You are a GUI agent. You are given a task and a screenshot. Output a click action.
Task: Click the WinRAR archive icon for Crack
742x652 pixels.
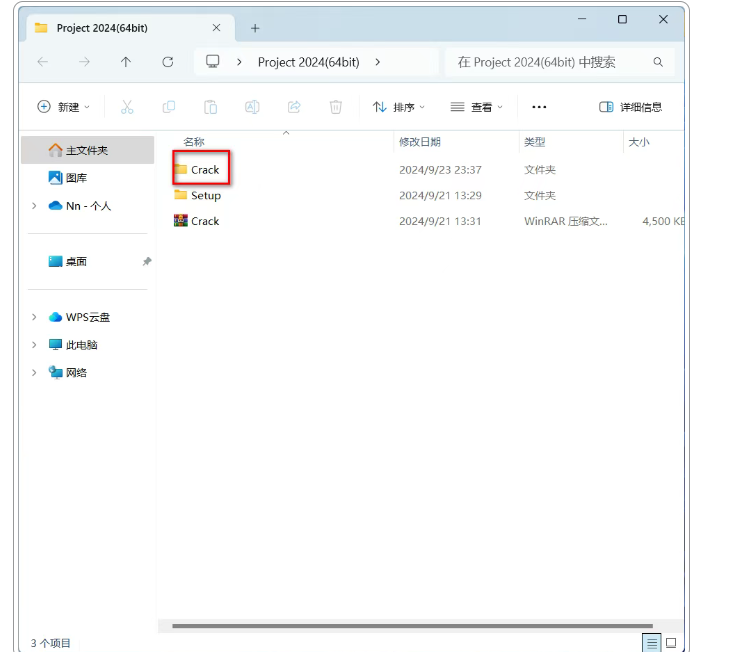[181, 220]
